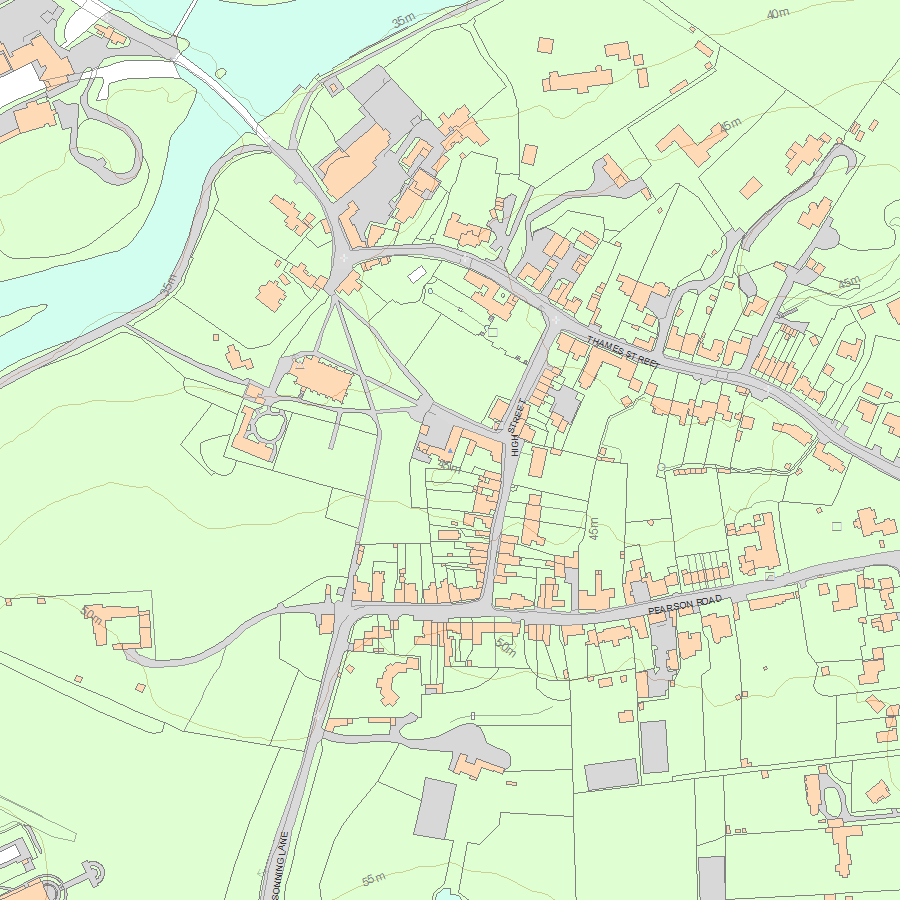Click the 40m contour label
Viewport: 900px width, 900px height.
tap(778, 13)
